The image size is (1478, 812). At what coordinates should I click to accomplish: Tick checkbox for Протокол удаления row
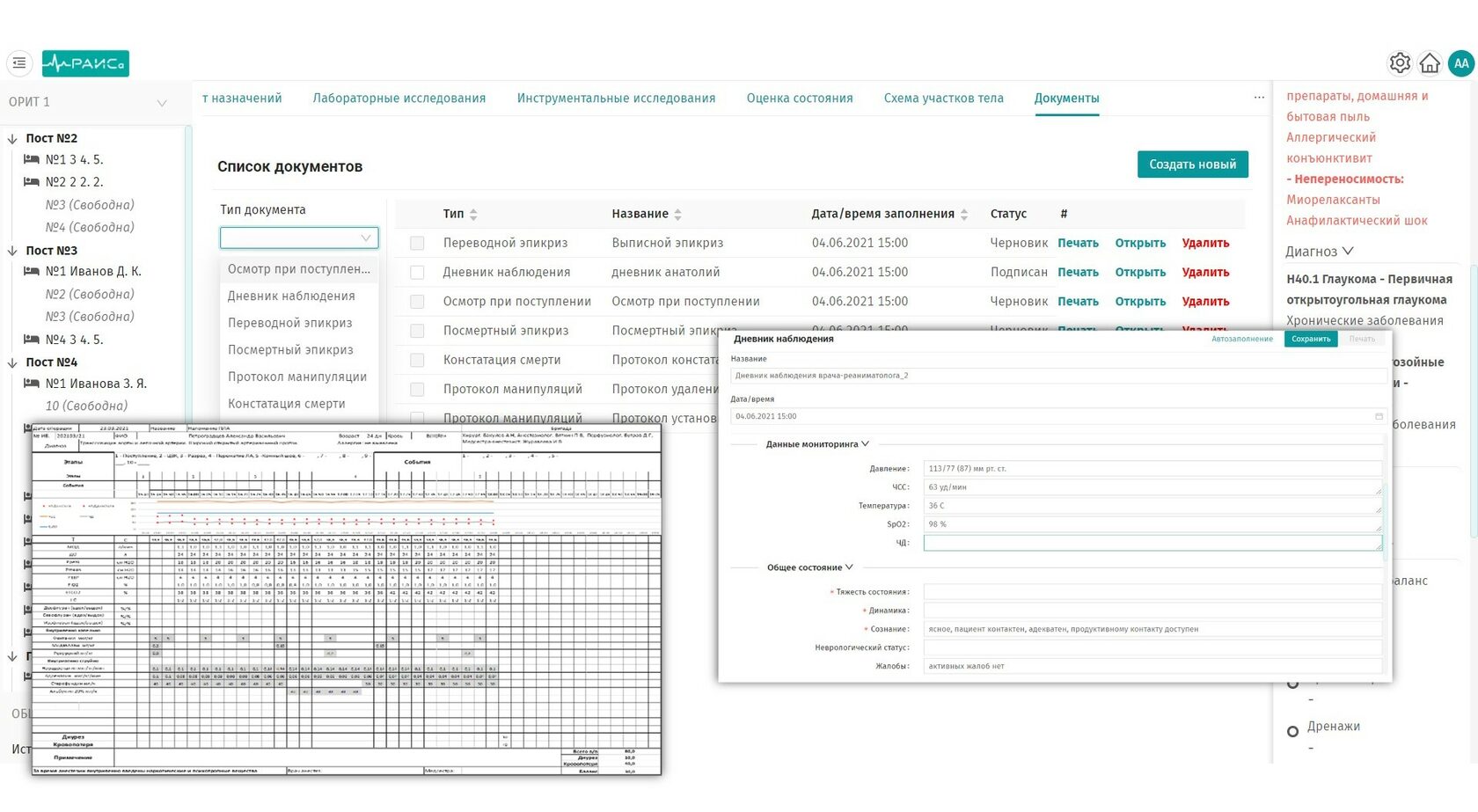[417, 389]
